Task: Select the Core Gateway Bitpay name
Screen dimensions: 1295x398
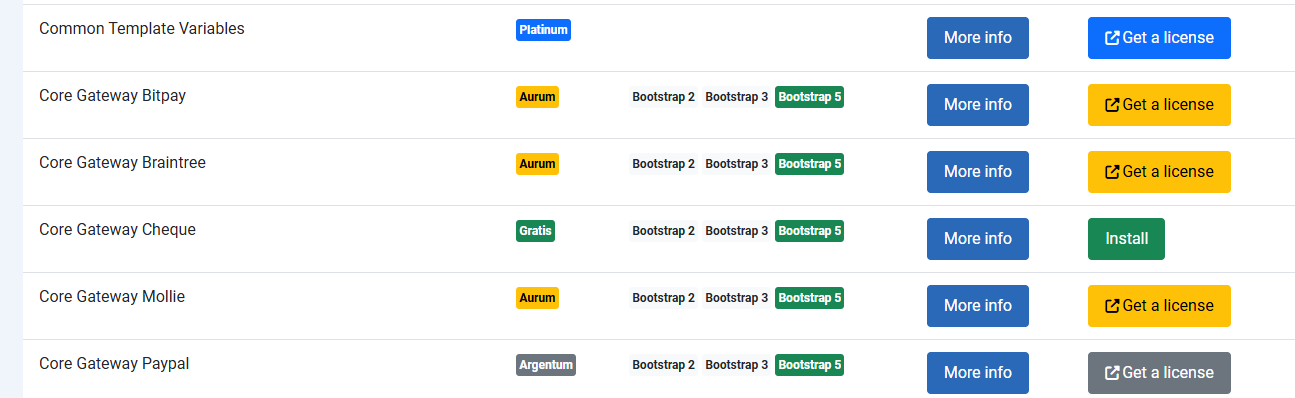Action: pos(112,96)
